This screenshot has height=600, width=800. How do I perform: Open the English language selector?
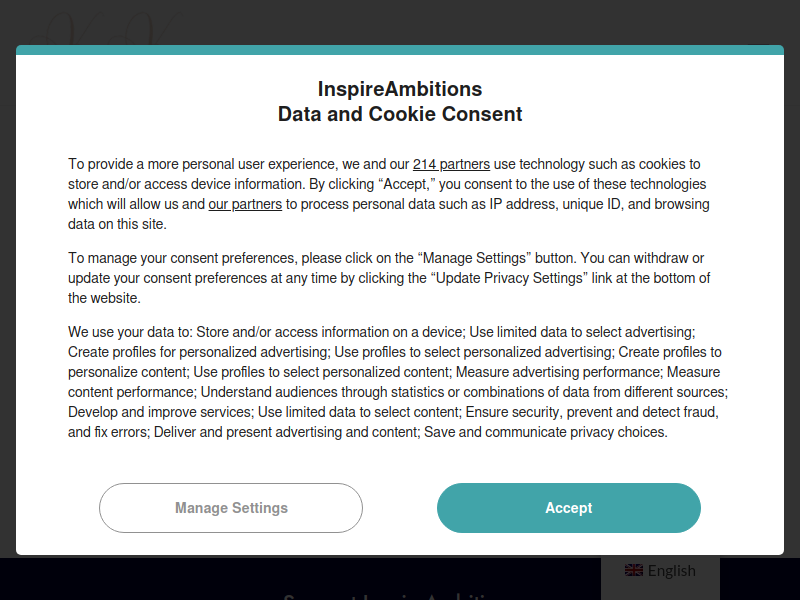(x=660, y=571)
